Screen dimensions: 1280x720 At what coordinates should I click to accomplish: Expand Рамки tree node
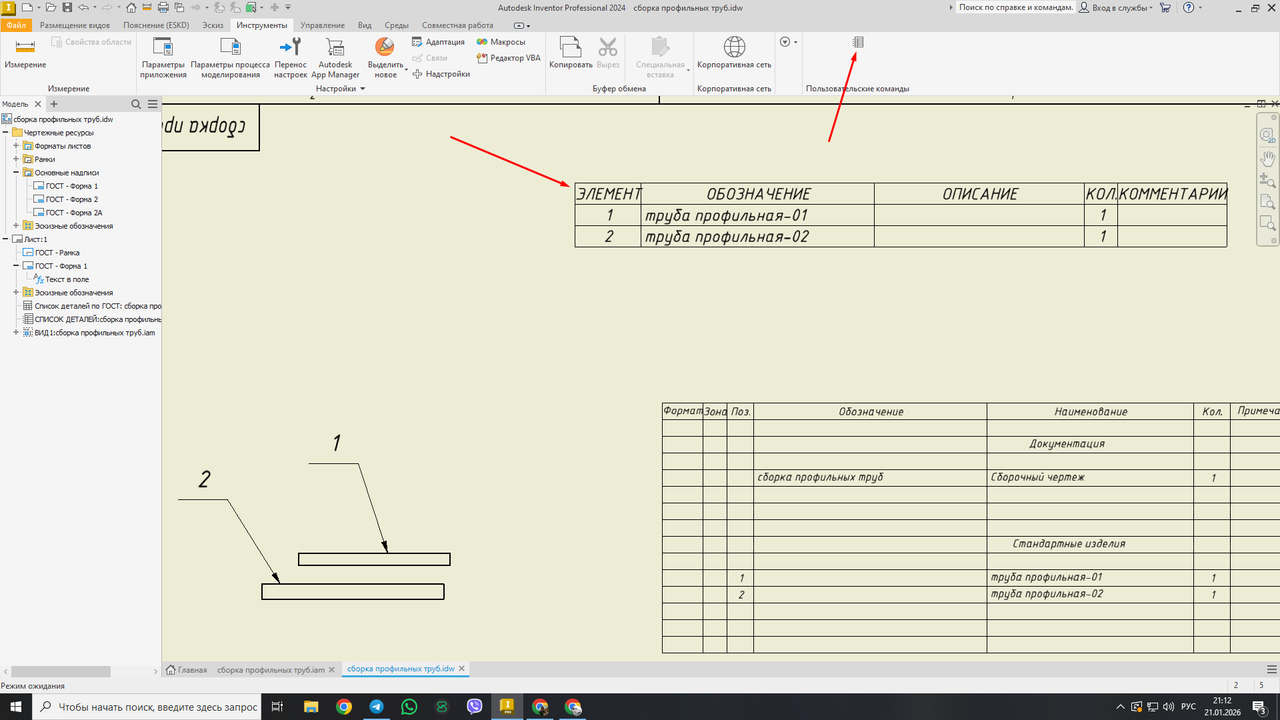[x=16, y=159]
